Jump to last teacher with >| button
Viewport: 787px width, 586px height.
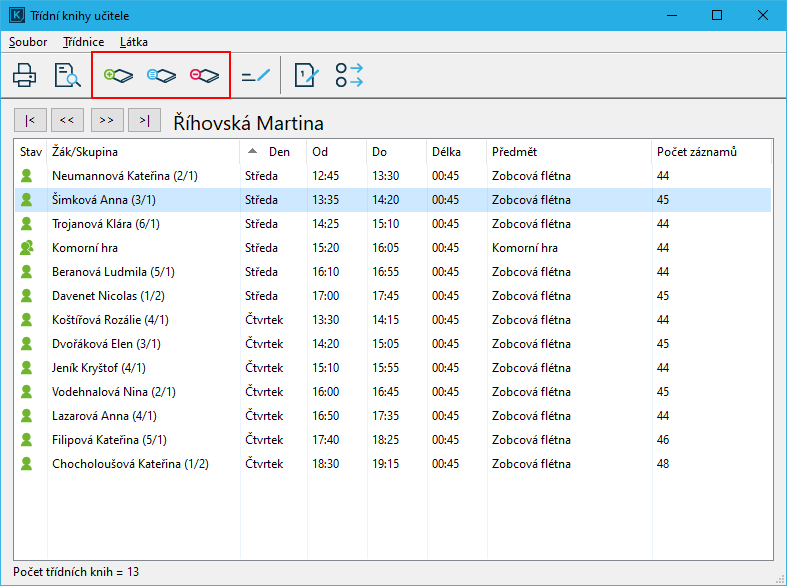pyautogui.click(x=146, y=120)
